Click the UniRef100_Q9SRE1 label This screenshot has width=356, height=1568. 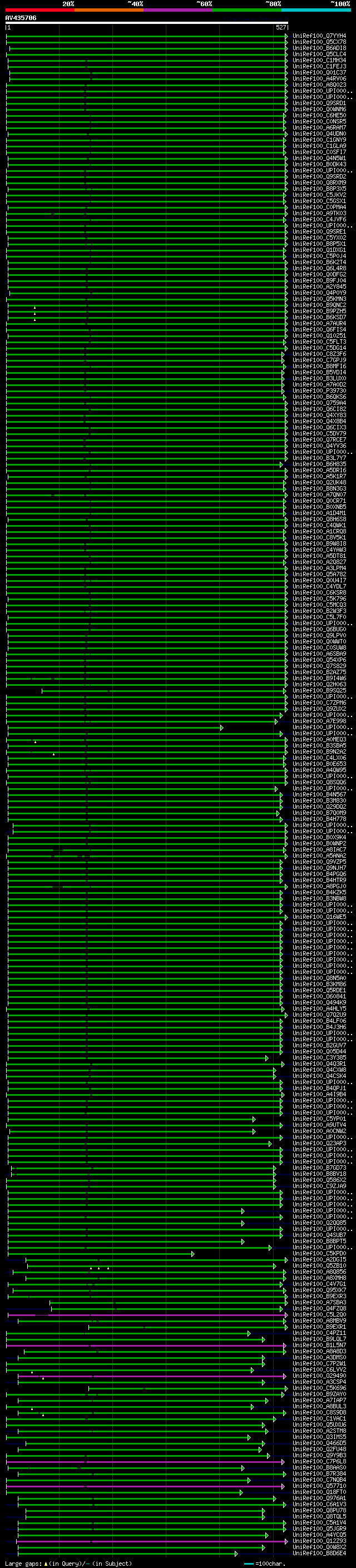coord(319,232)
